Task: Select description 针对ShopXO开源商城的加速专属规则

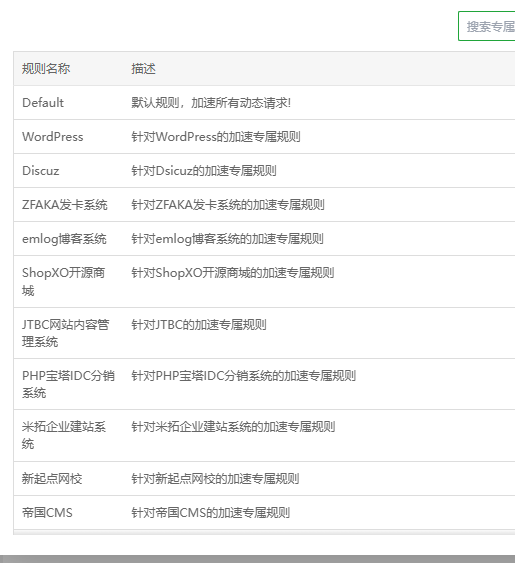Action: coord(233,273)
